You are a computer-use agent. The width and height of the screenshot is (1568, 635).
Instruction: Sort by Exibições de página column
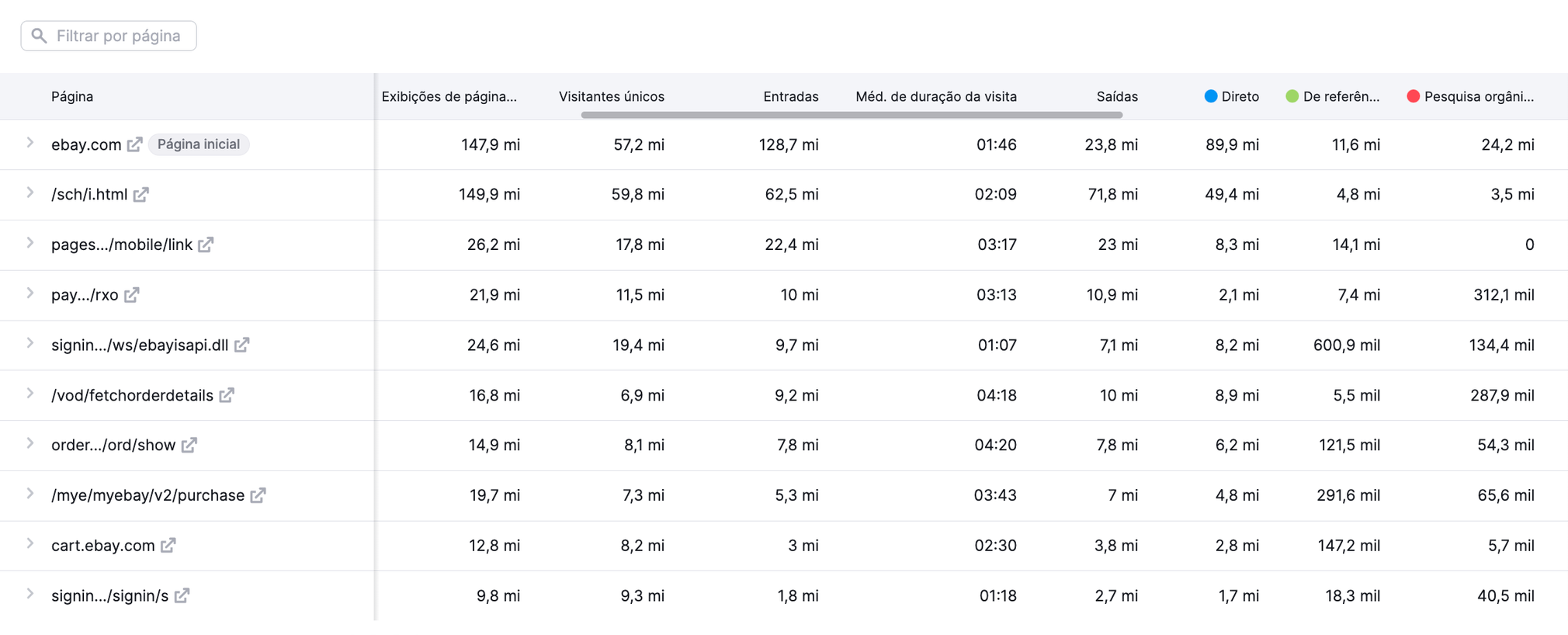point(449,96)
